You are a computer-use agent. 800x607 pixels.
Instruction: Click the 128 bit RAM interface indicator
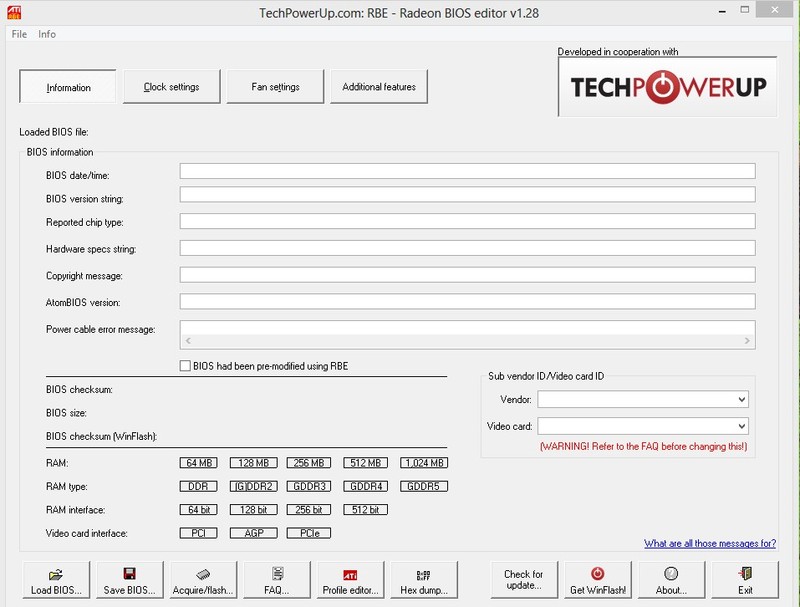pos(254,510)
